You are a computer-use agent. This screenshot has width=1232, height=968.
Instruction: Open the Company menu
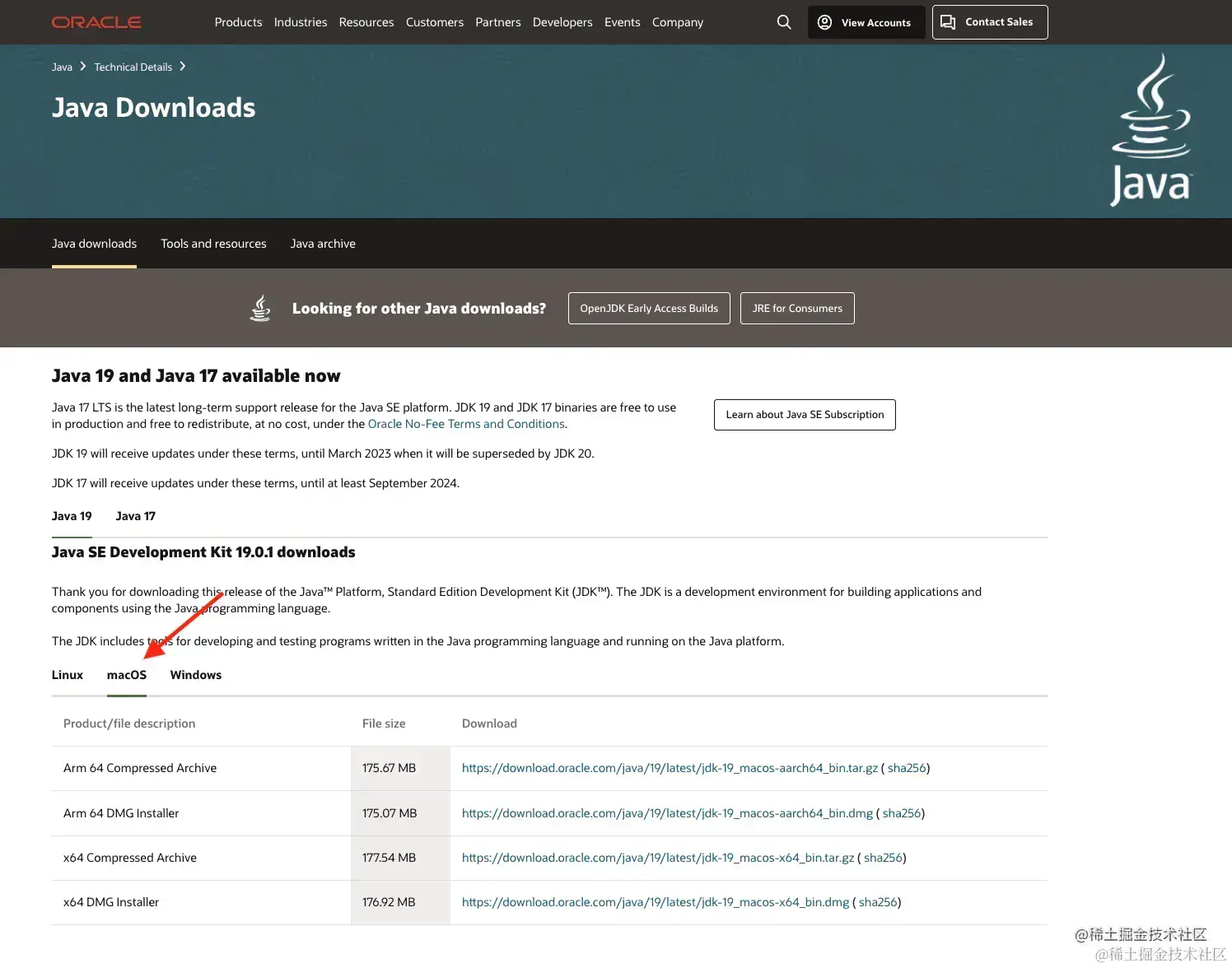point(678,22)
